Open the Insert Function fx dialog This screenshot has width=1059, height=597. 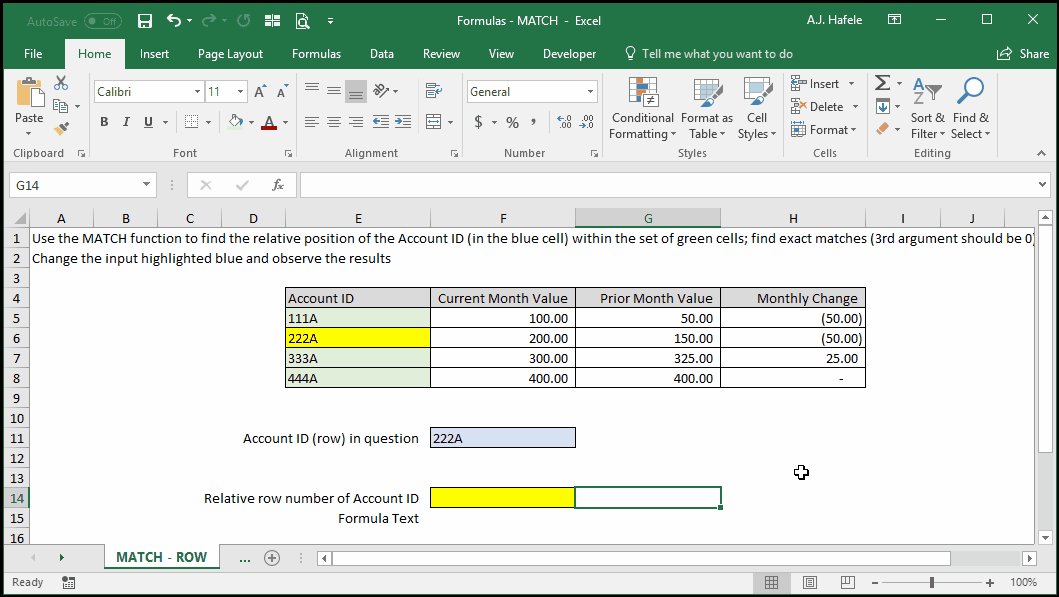(278, 185)
